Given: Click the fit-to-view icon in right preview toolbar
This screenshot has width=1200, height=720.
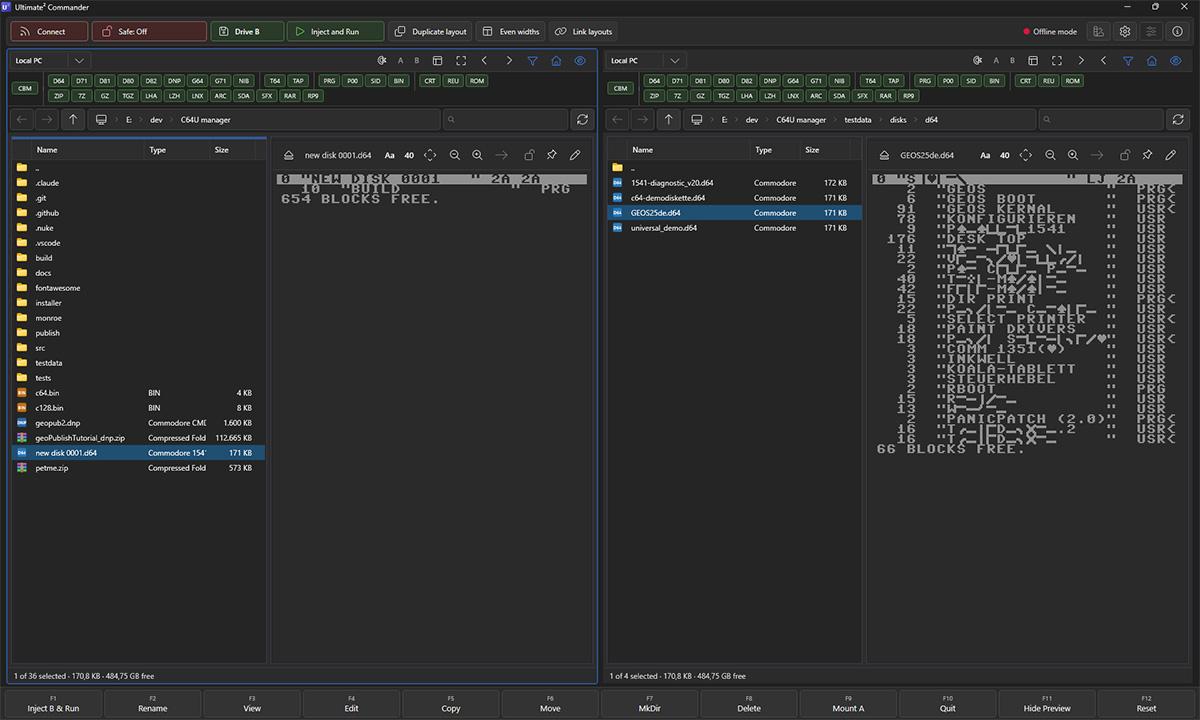Looking at the screenshot, I should 1026,156.
